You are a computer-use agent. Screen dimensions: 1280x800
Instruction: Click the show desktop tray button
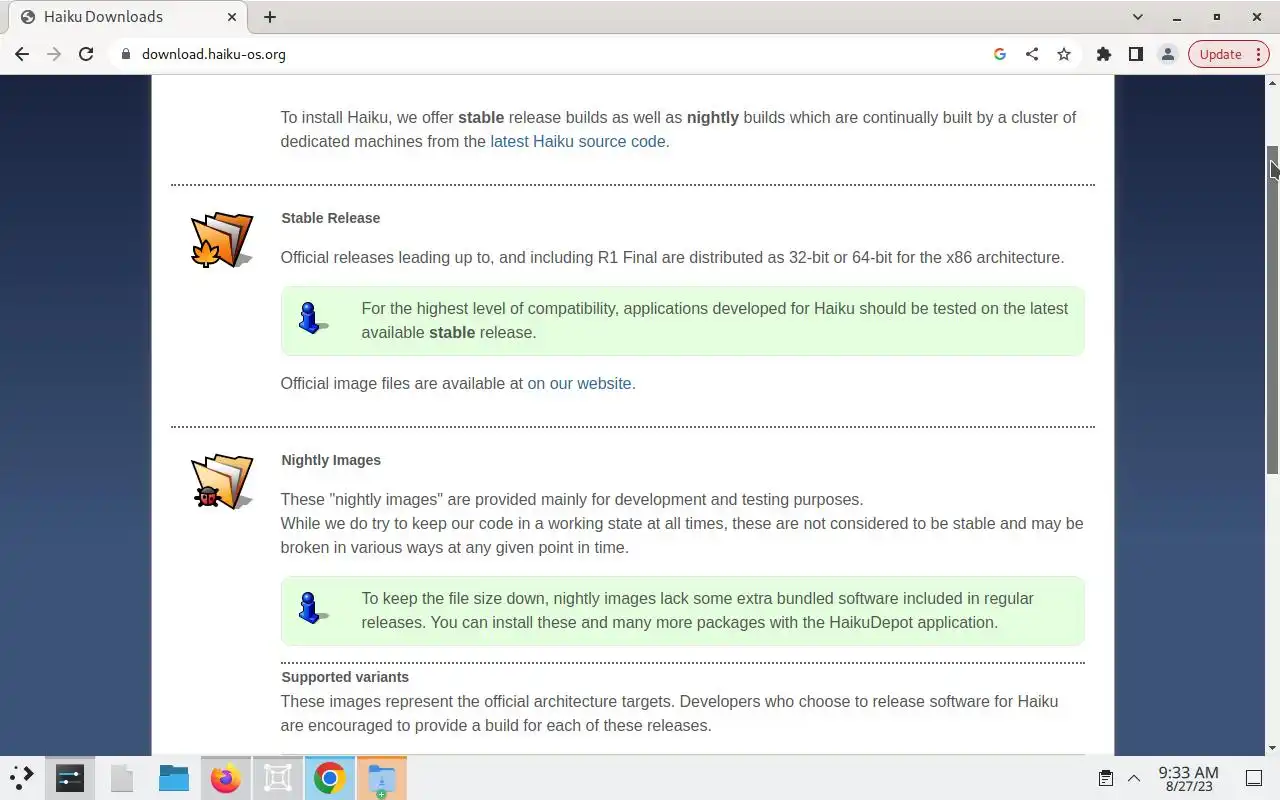point(1253,778)
